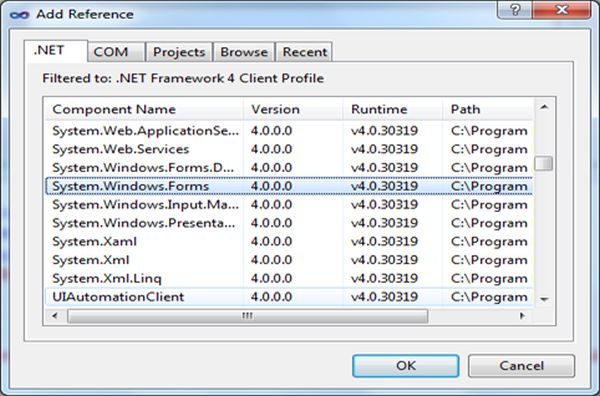Select the System.Web.Services row

point(289,149)
